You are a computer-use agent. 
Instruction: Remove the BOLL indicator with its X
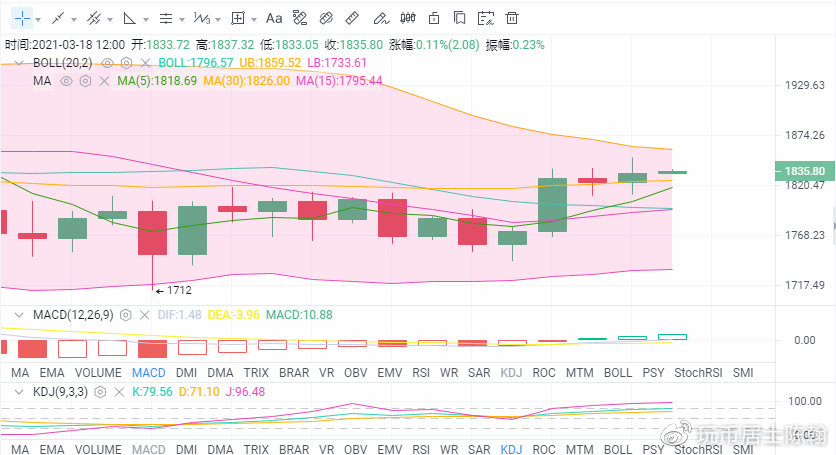pos(145,63)
